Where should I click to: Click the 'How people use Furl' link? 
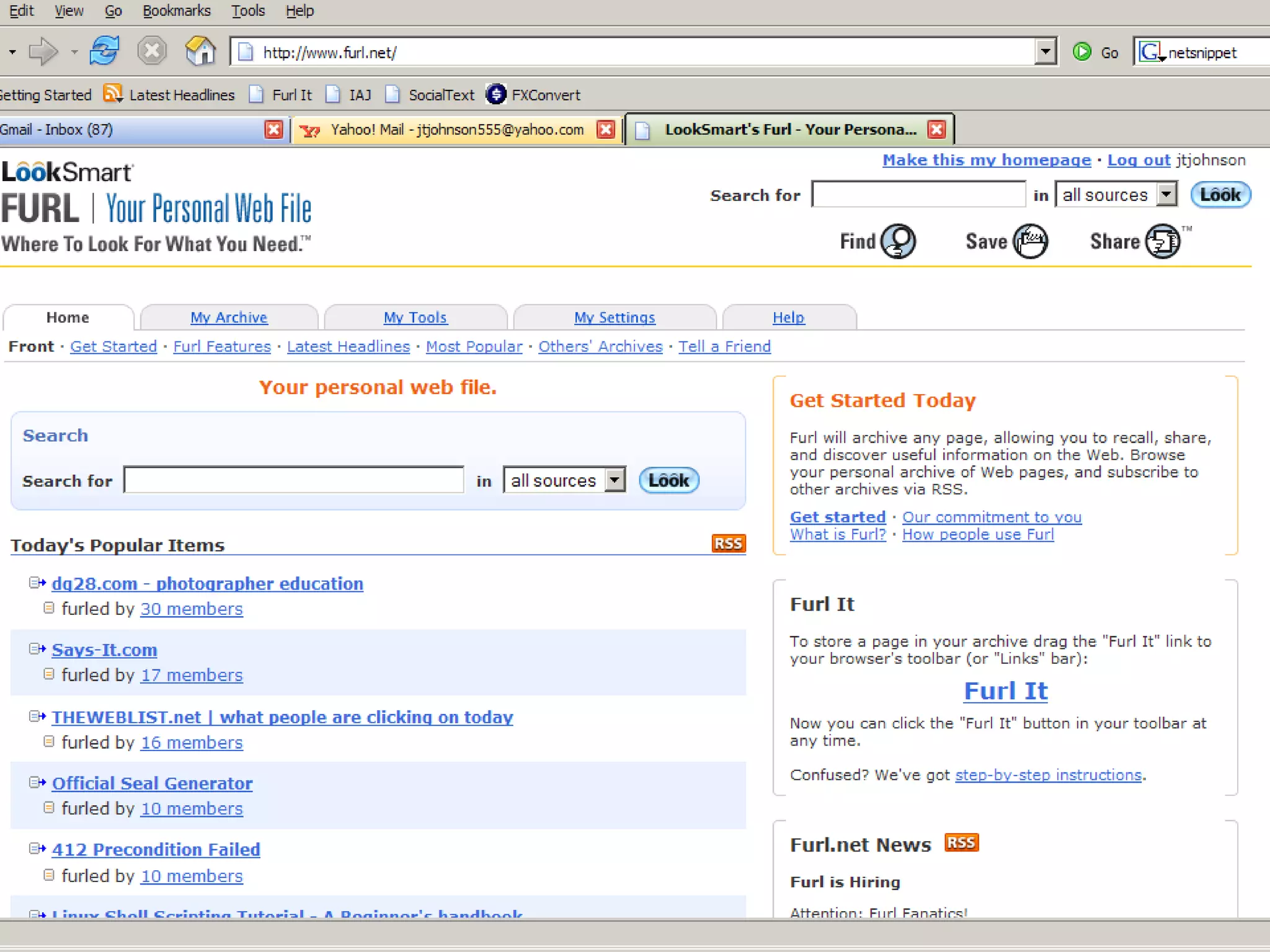978,534
